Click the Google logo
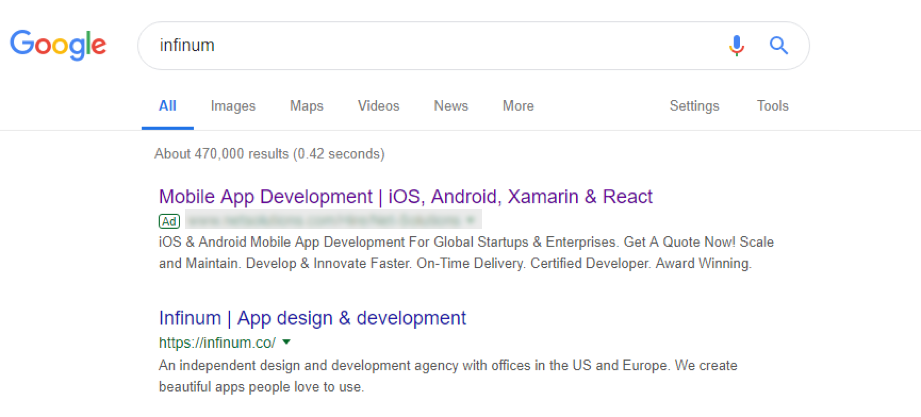The image size is (921, 417). pyautogui.click(x=58, y=45)
